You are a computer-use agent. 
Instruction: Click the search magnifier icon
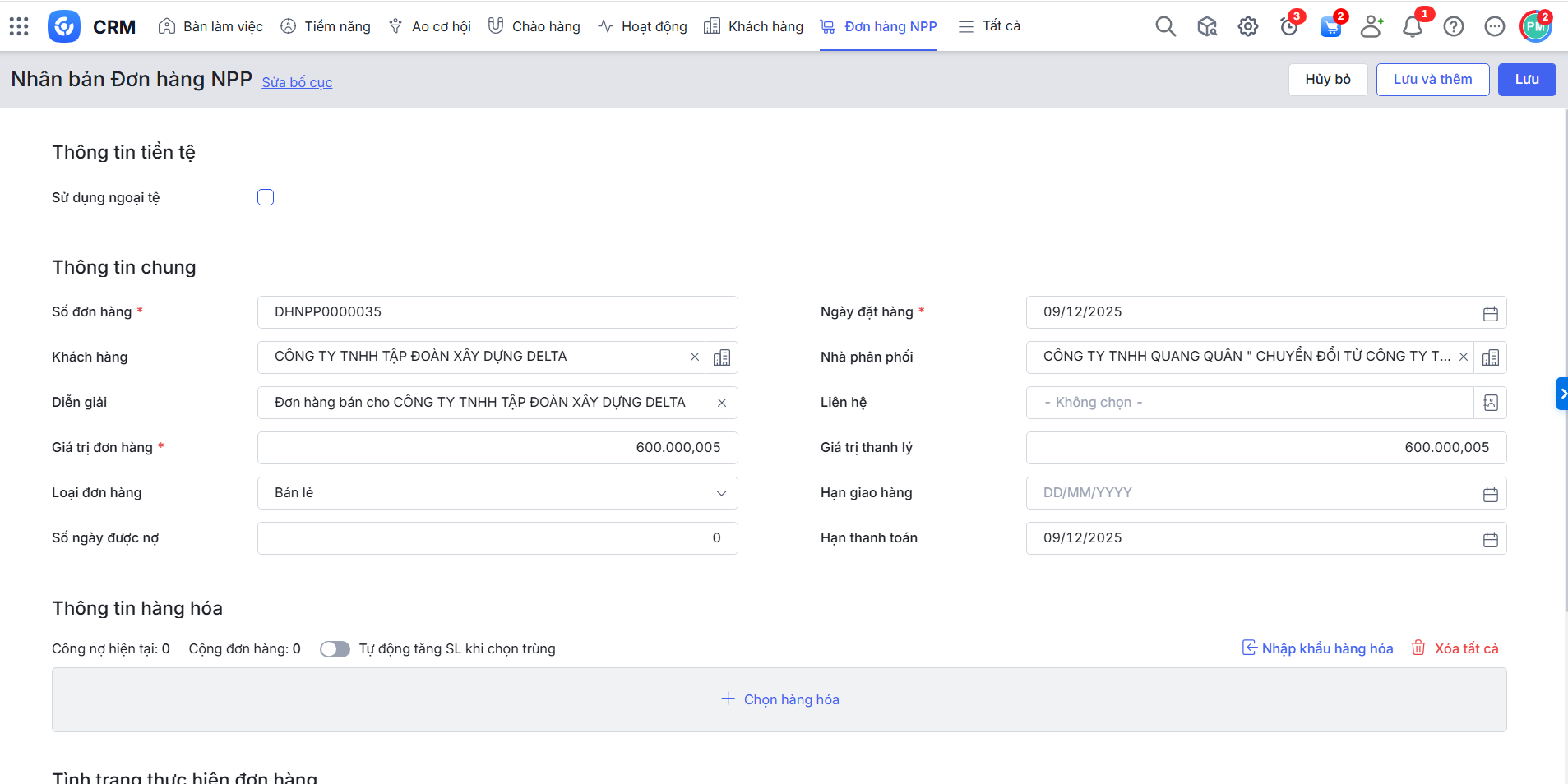coord(1165,26)
